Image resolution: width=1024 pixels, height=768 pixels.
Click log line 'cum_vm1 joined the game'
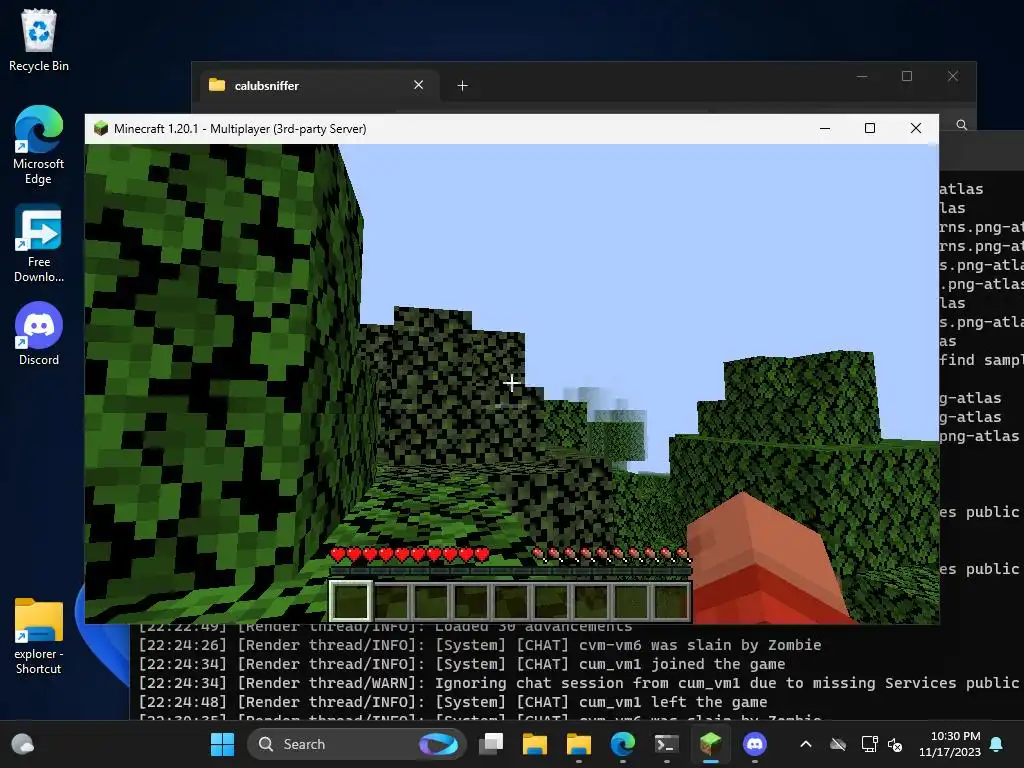(462, 664)
